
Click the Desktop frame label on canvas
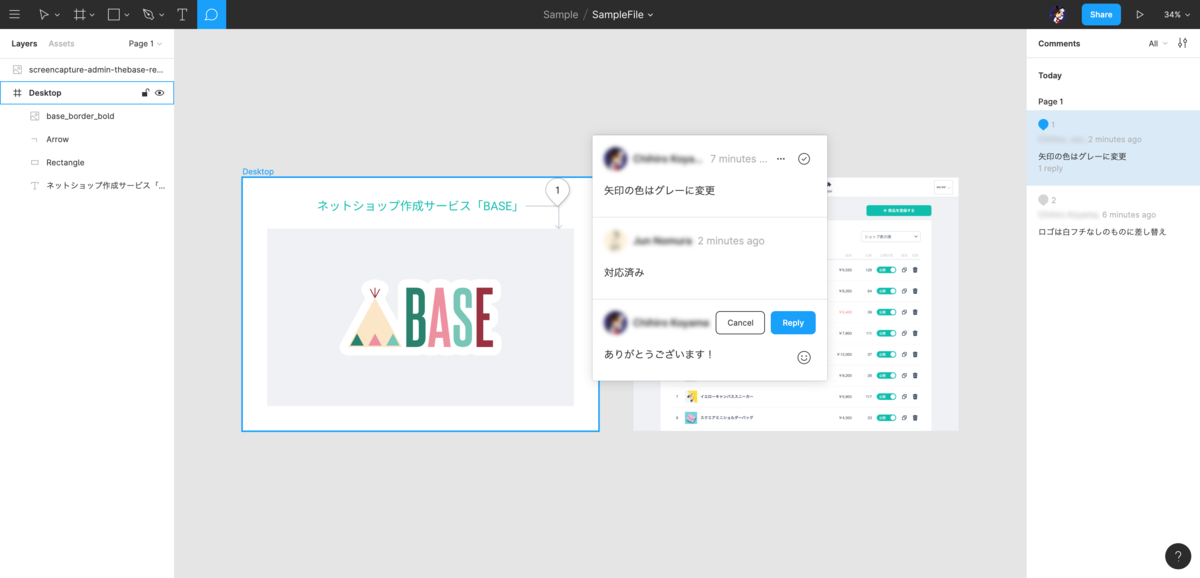coord(257,172)
